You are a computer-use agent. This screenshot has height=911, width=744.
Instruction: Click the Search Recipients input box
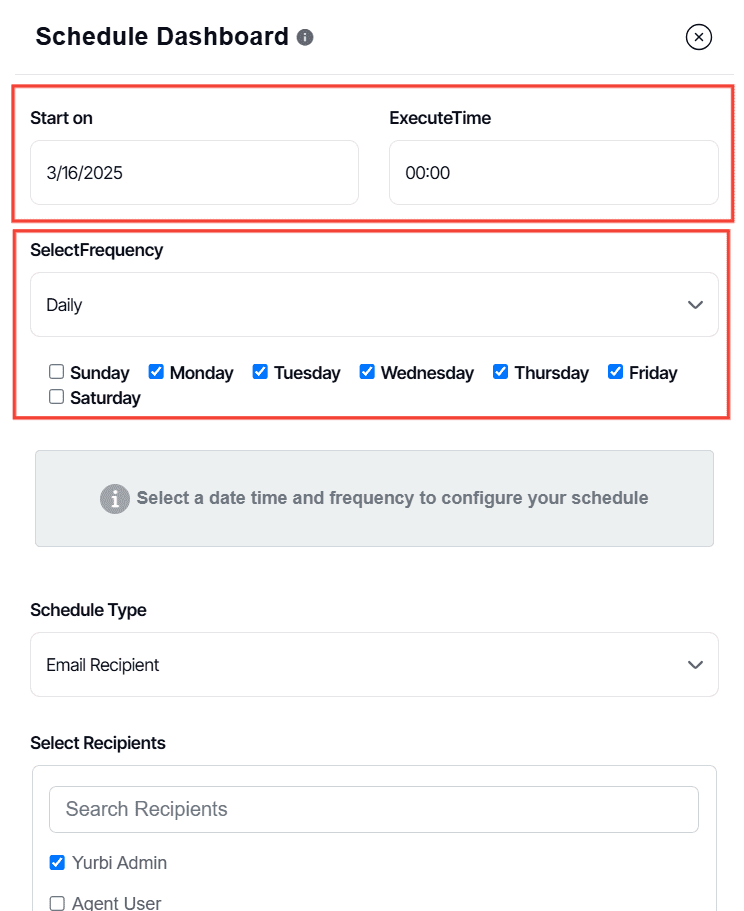(x=373, y=809)
